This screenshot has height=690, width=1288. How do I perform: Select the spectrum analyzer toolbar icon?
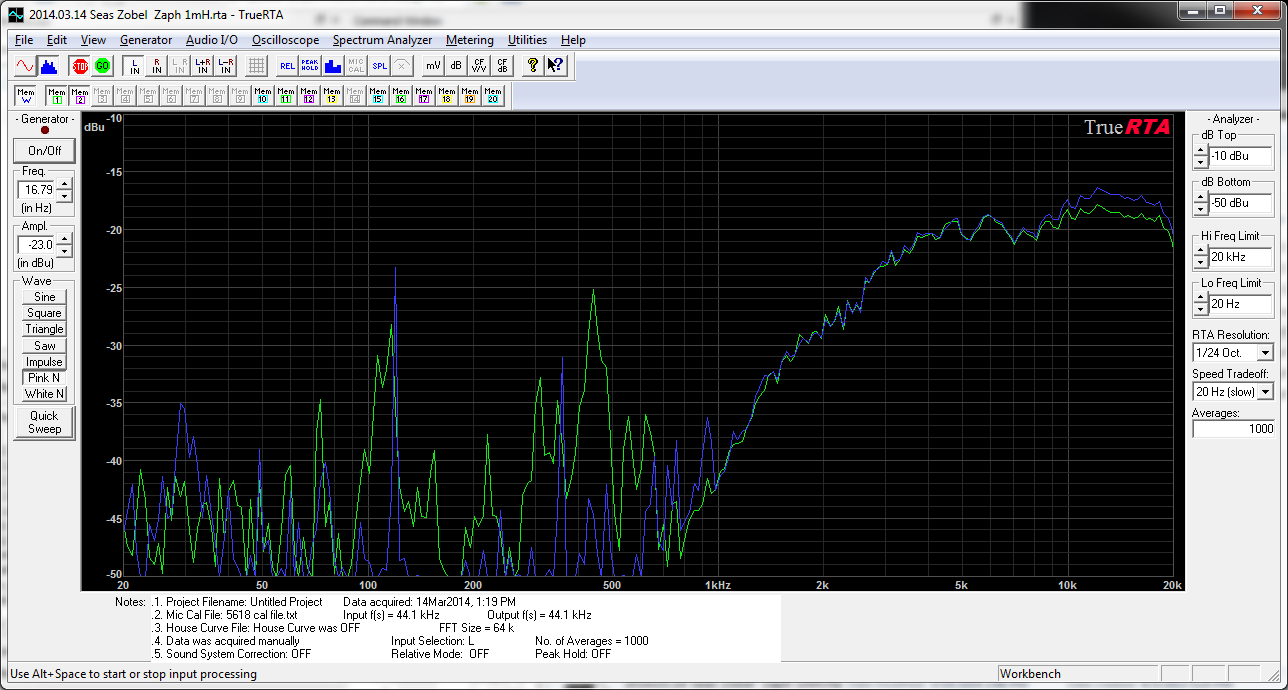pos(48,66)
